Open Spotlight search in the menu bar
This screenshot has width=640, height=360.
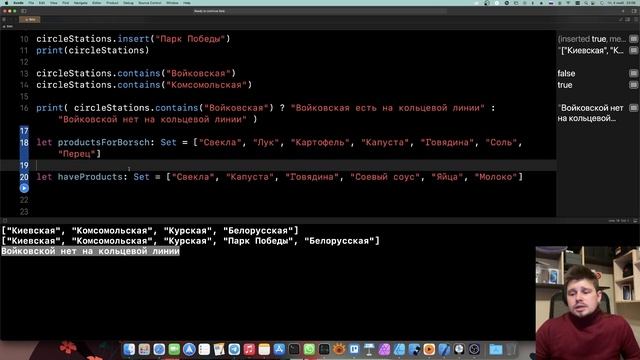click(585, 3)
